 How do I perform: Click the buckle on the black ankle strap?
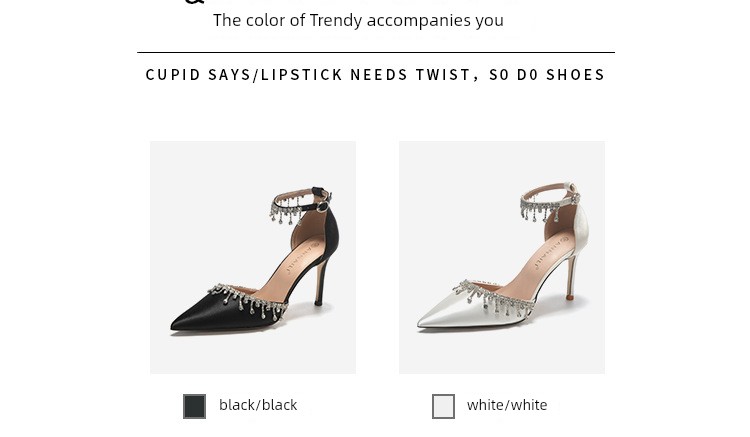click(x=323, y=207)
